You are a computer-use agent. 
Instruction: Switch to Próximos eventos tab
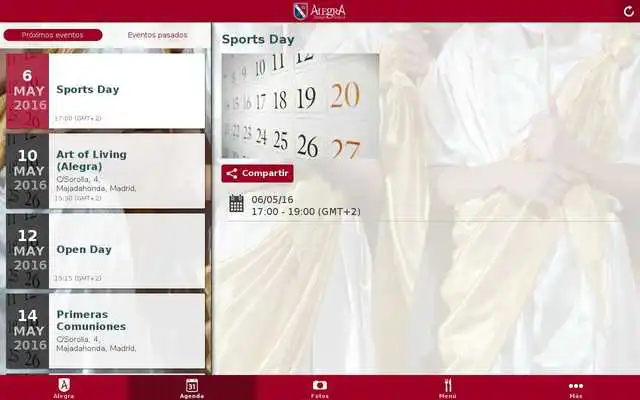(53, 35)
